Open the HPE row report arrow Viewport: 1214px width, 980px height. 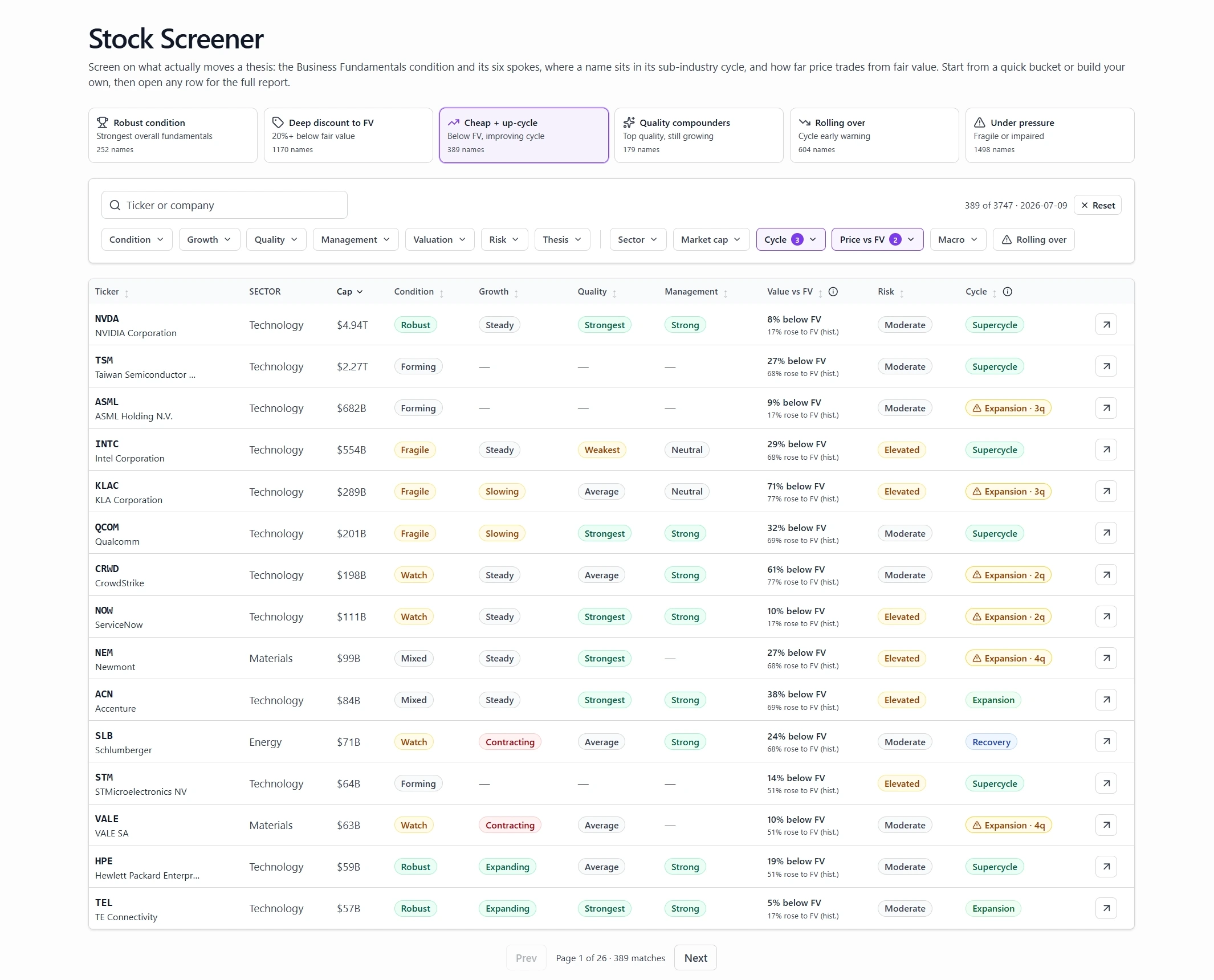(x=1106, y=867)
